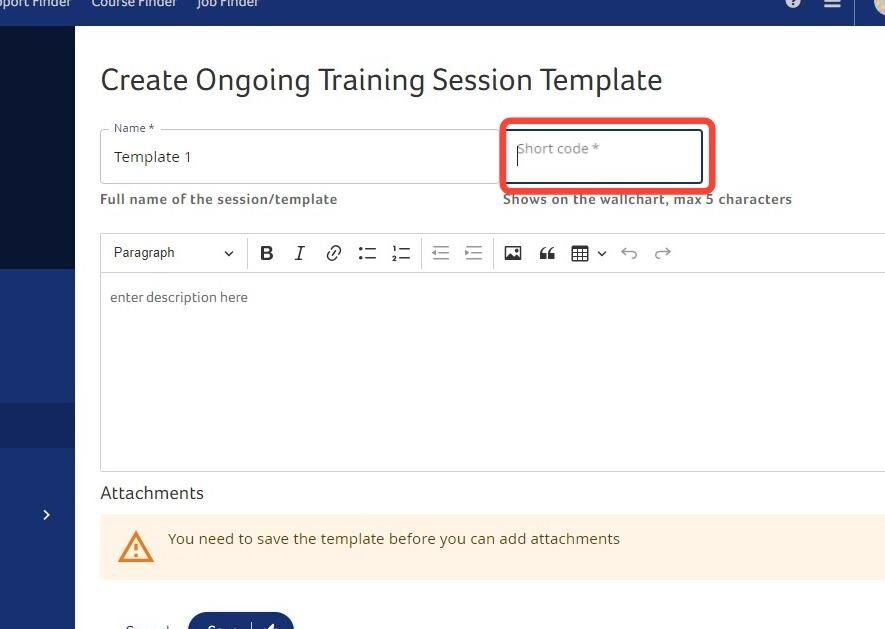This screenshot has height=629, width=885.
Task: Click the Name field containing Template 1
Action: pos(299,157)
